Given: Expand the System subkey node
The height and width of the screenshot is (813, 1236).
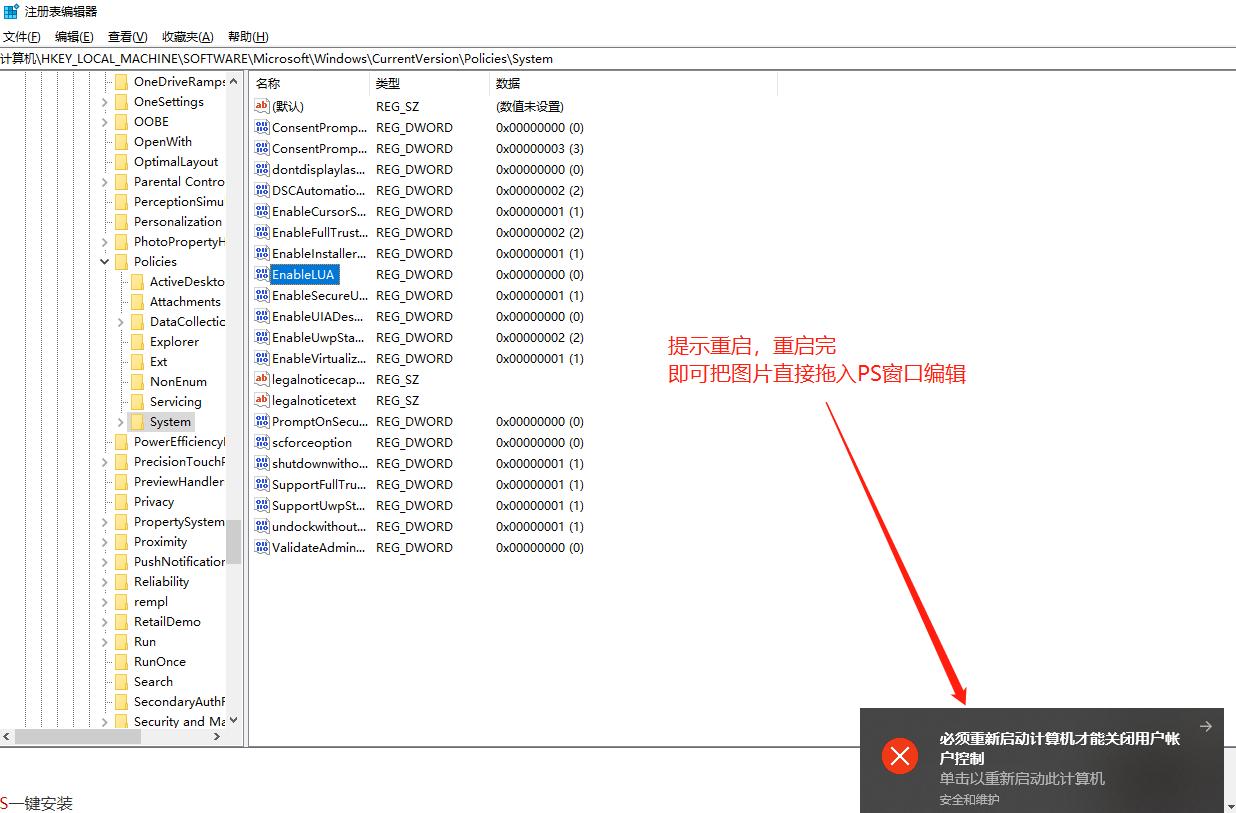Looking at the screenshot, I should (121, 422).
